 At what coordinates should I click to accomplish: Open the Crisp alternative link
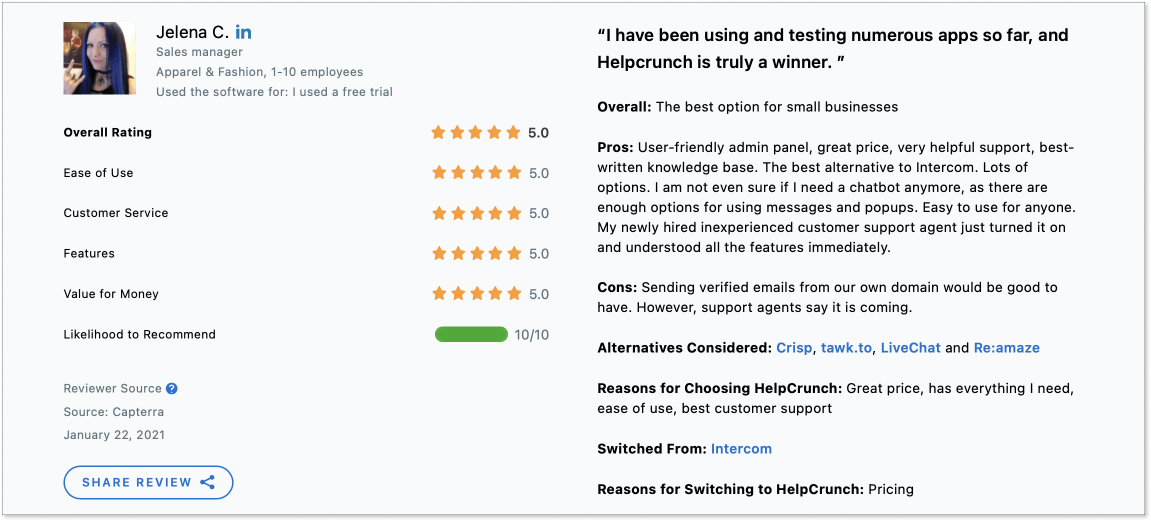pos(794,348)
